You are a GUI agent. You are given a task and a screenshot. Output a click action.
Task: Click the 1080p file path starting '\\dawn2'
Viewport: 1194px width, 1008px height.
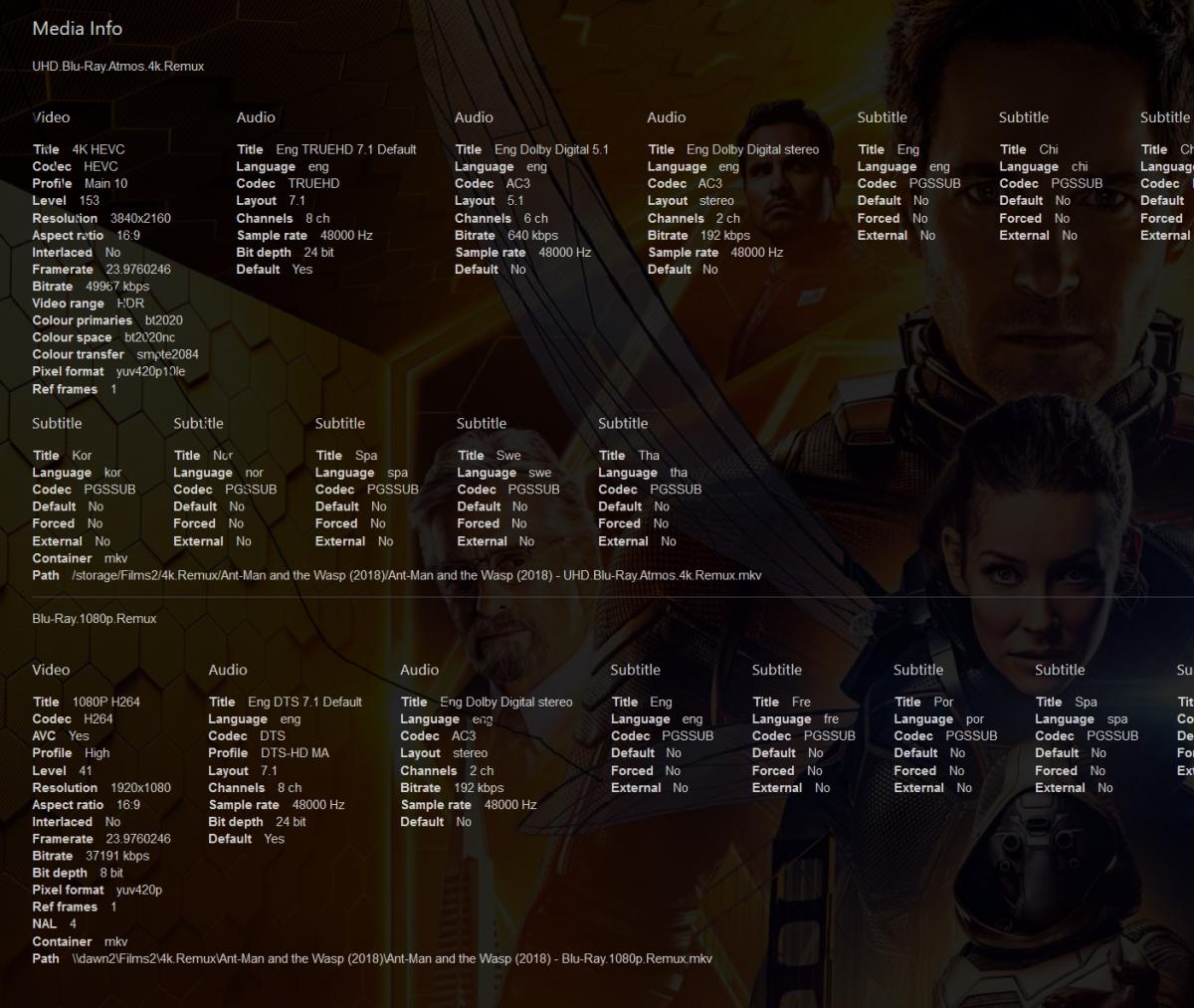392,958
